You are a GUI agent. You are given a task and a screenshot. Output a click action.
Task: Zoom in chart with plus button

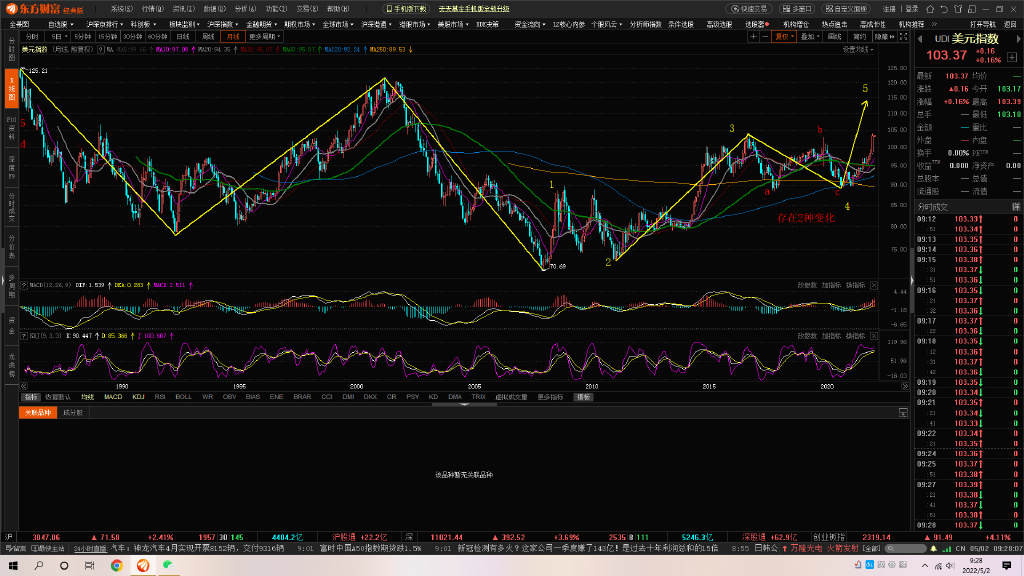[753, 36]
